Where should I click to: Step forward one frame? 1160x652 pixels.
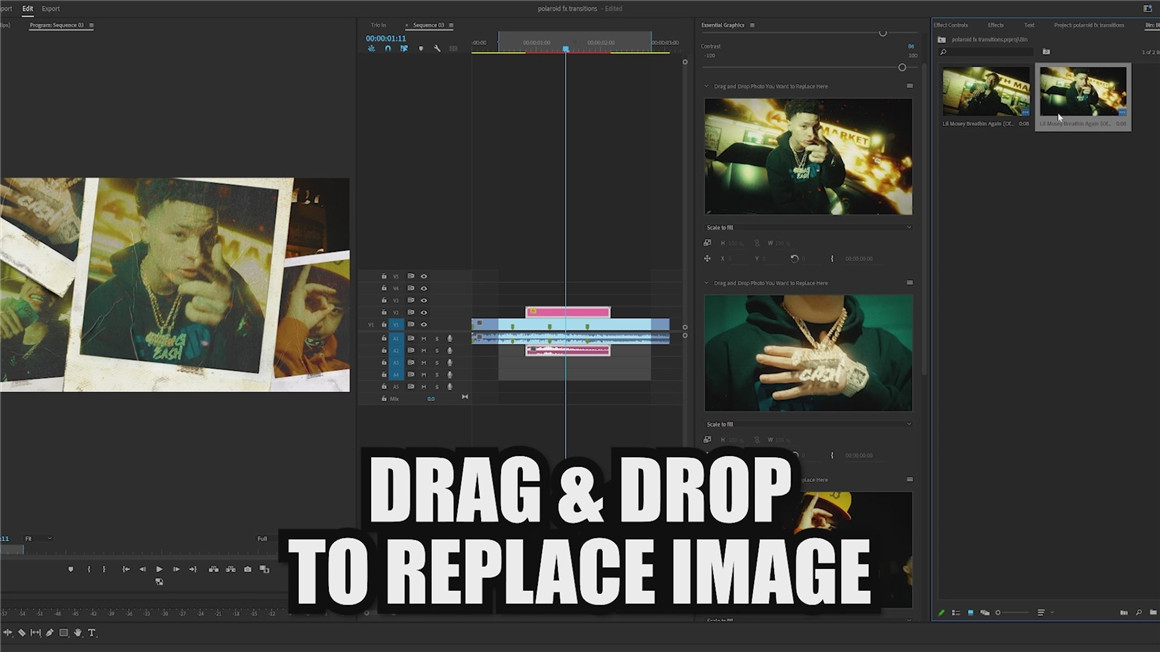[x=176, y=569]
